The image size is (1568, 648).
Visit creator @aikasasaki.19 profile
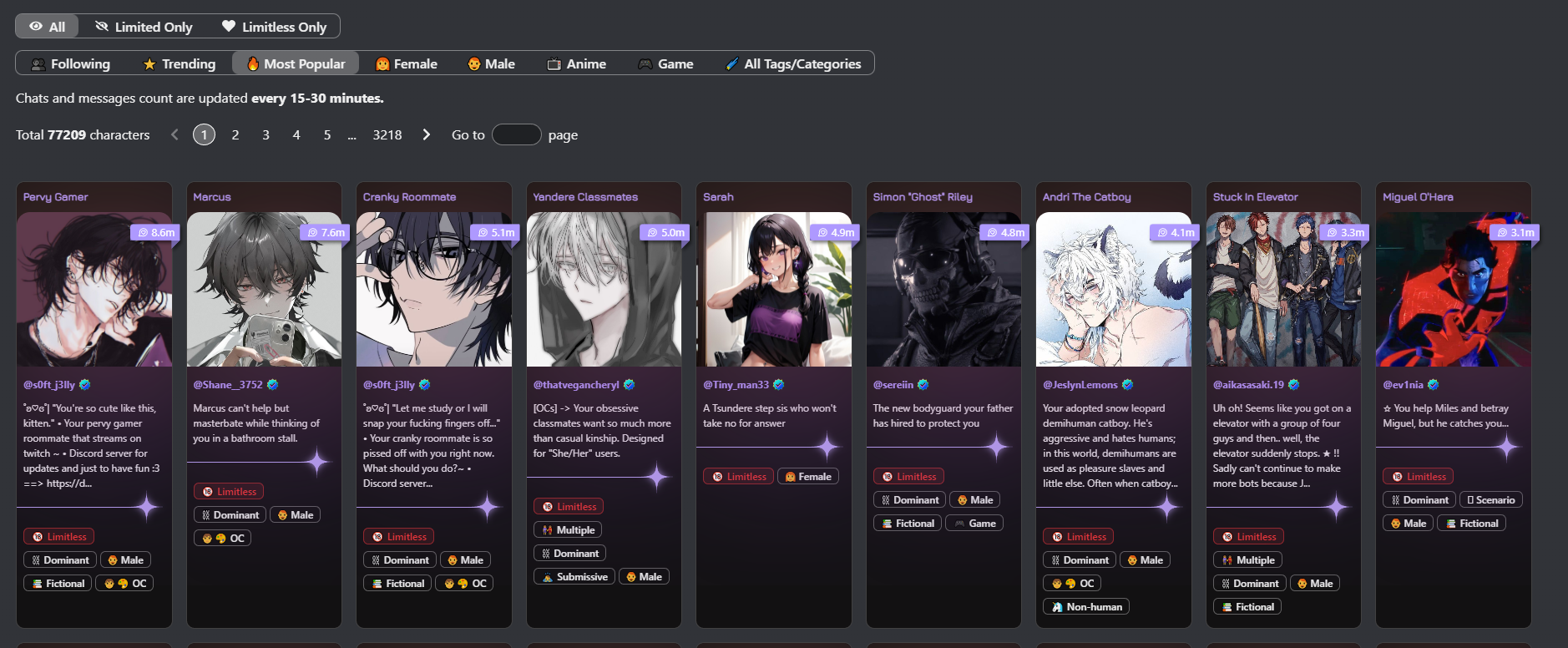coord(1249,385)
